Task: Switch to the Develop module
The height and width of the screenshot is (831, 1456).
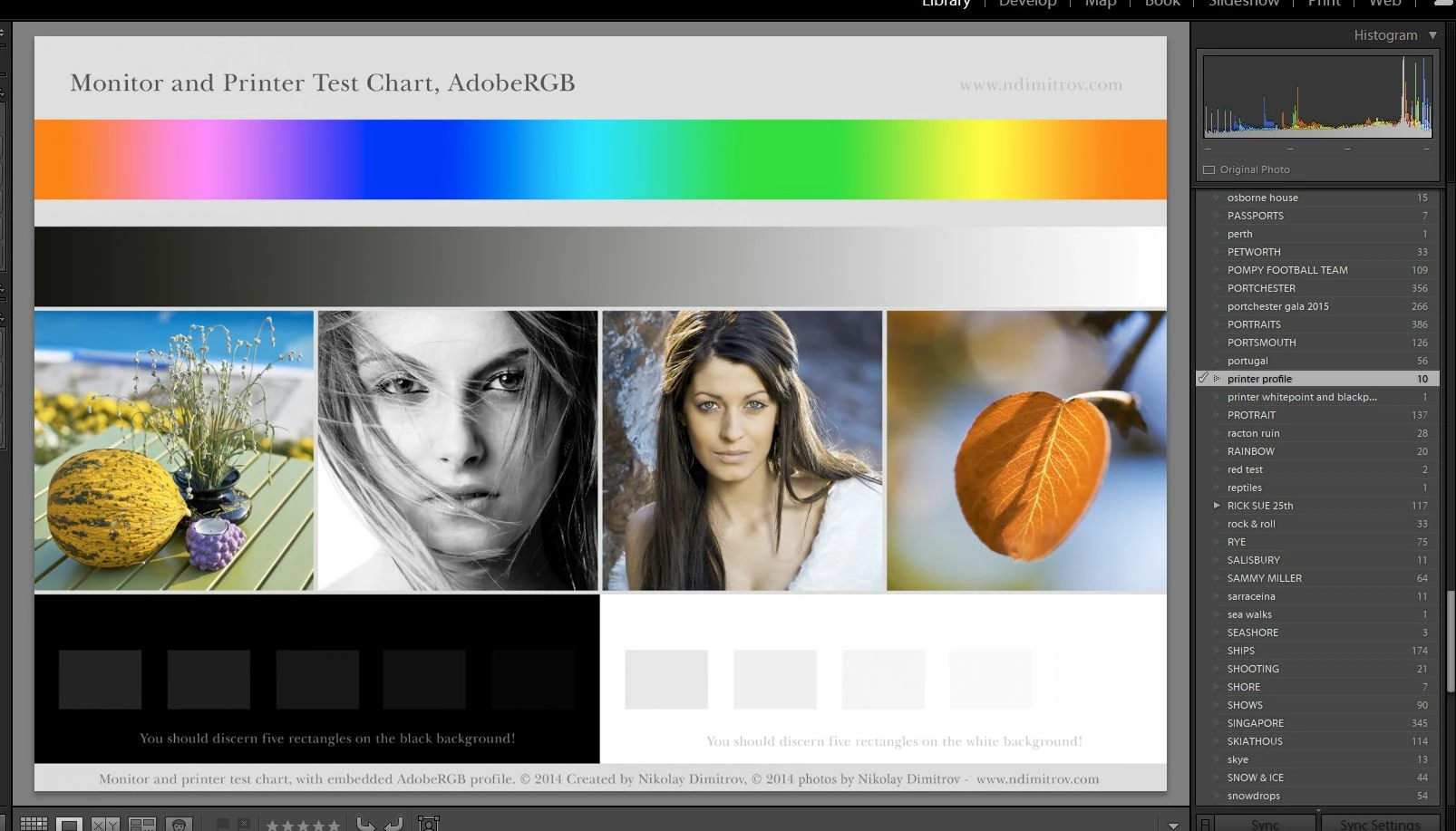Action: [1027, 3]
